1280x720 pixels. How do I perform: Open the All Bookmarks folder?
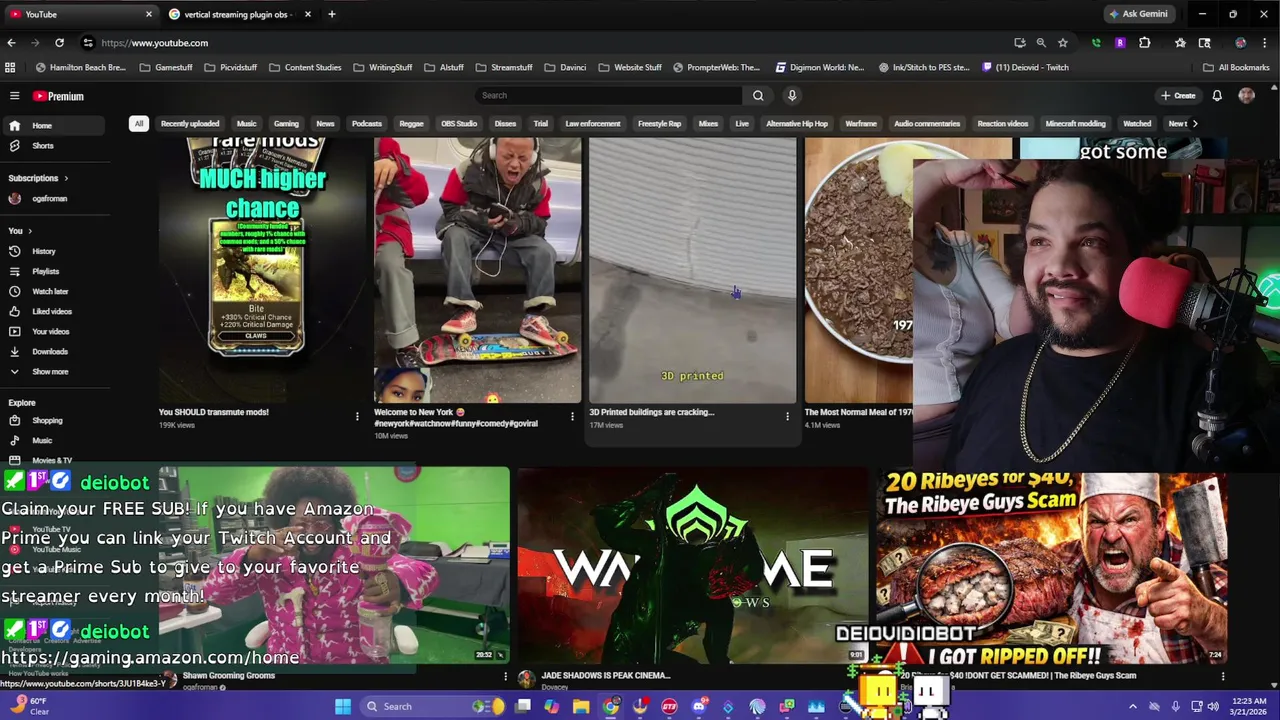[1236, 67]
